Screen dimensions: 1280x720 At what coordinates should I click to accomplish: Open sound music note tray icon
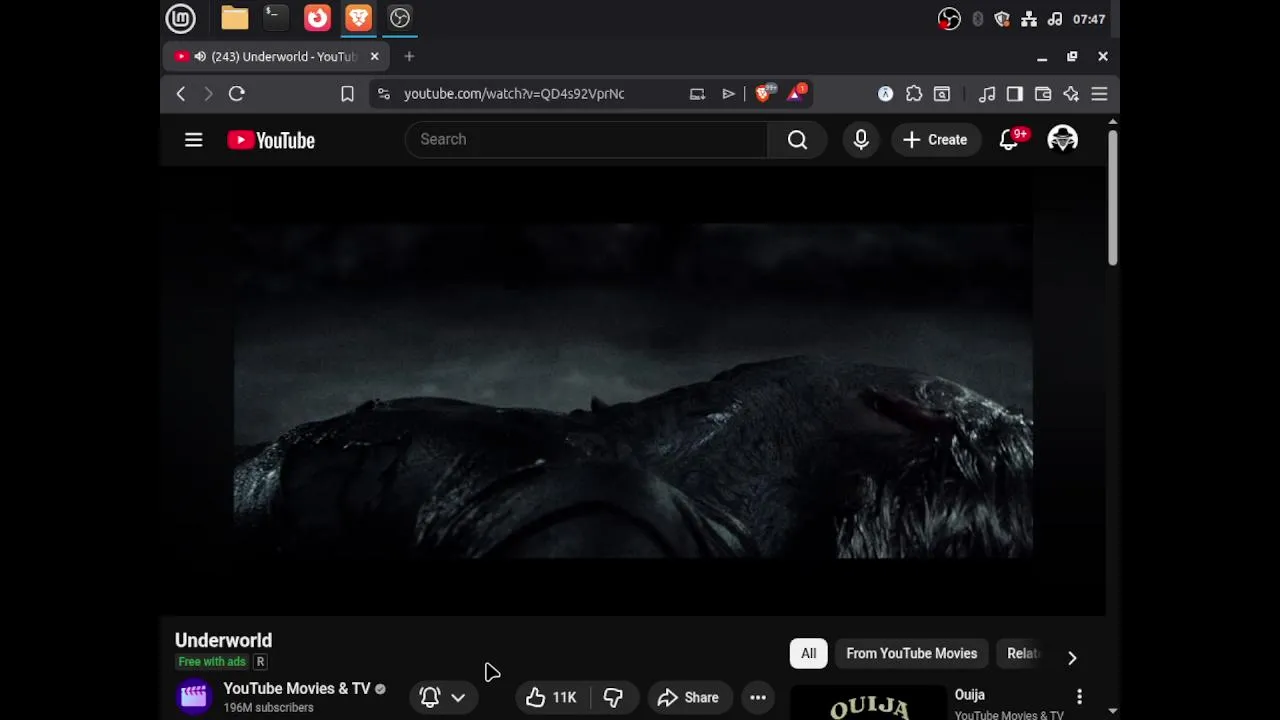1054,19
